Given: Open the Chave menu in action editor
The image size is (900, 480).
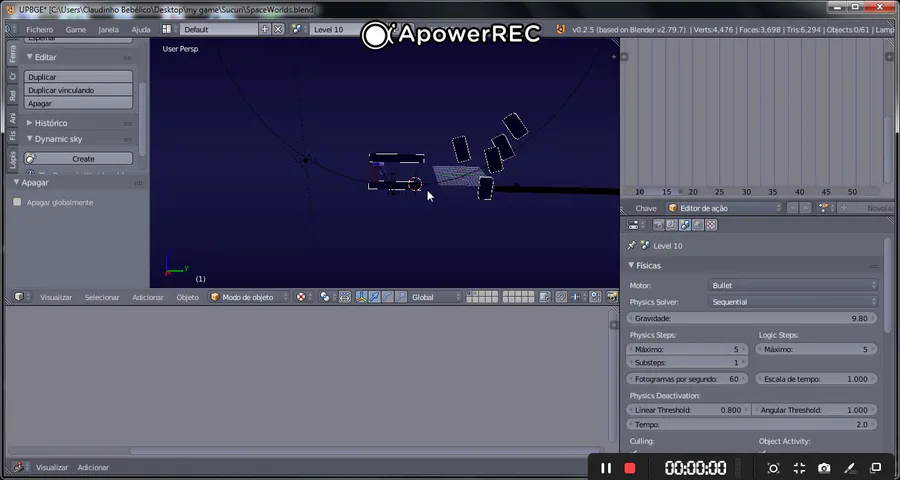Looking at the screenshot, I should [646, 208].
